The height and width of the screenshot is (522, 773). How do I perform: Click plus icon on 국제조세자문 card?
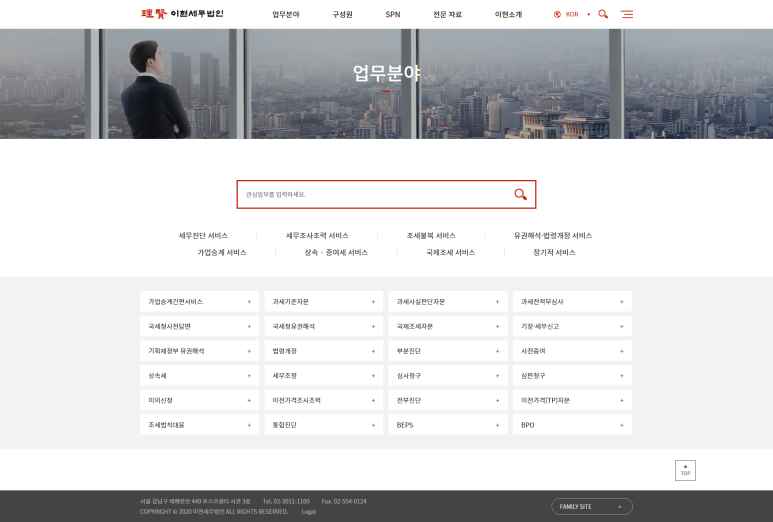click(x=497, y=326)
